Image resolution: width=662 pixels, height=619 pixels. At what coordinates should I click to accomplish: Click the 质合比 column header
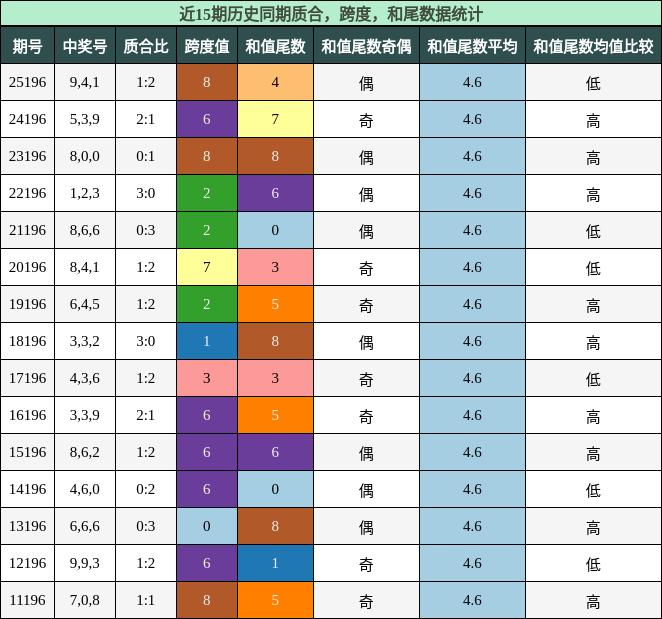[146, 45]
